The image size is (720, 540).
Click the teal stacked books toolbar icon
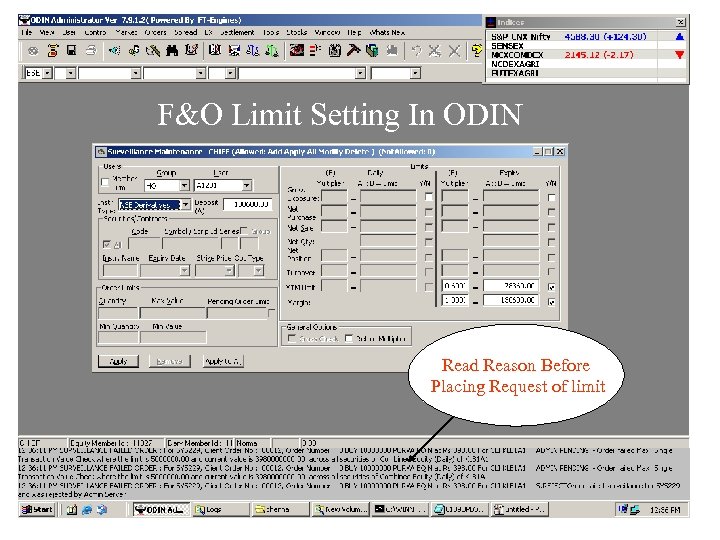pos(372,50)
